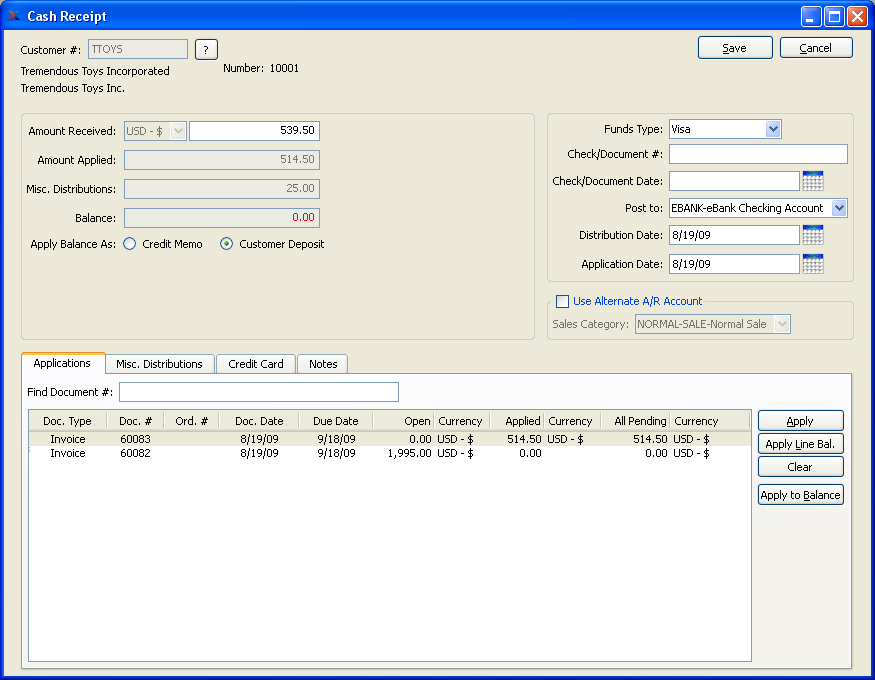Expand the Funds Type dropdown
The image size is (875, 680).
point(772,129)
